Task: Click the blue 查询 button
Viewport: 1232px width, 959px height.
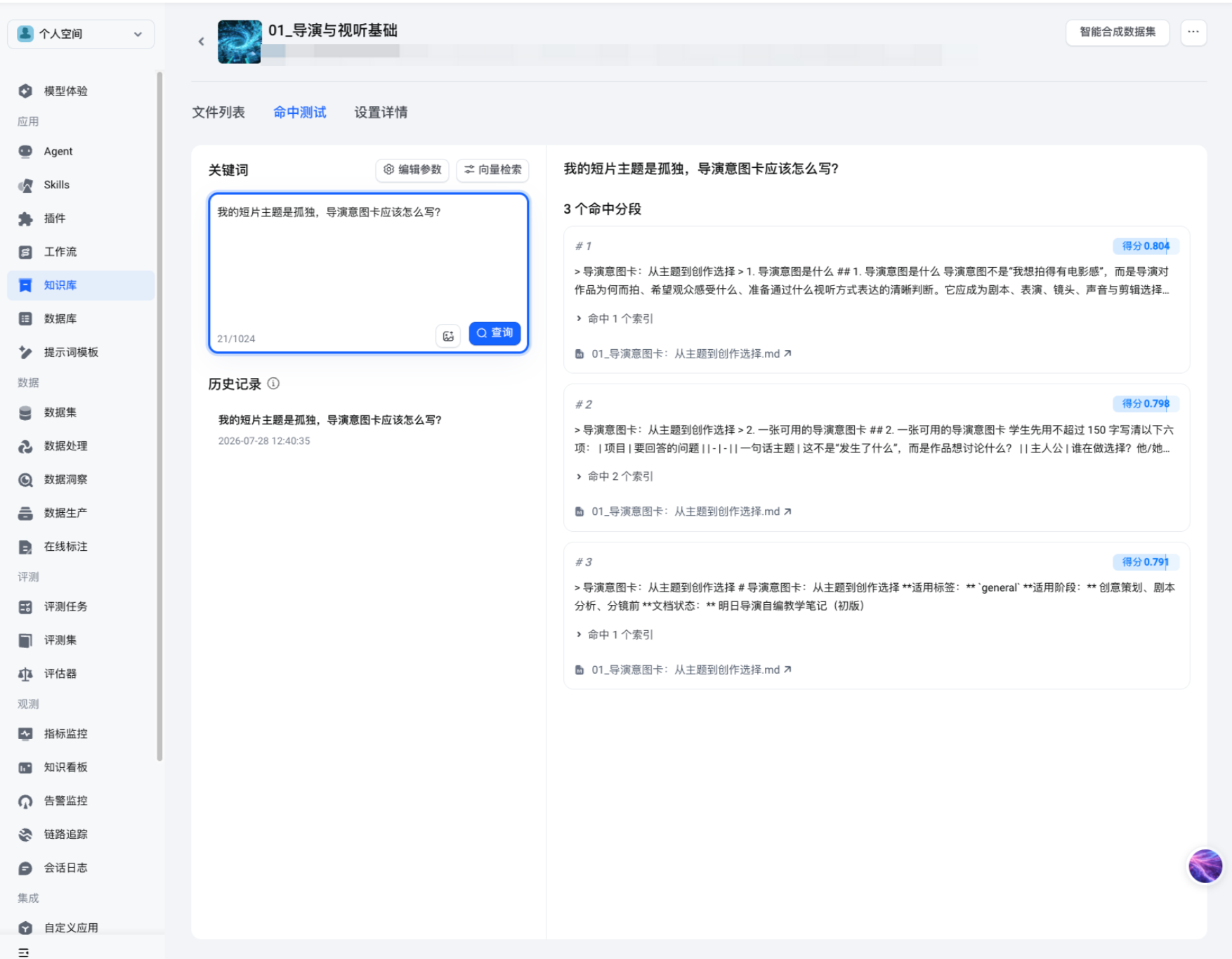Action: pos(494,333)
